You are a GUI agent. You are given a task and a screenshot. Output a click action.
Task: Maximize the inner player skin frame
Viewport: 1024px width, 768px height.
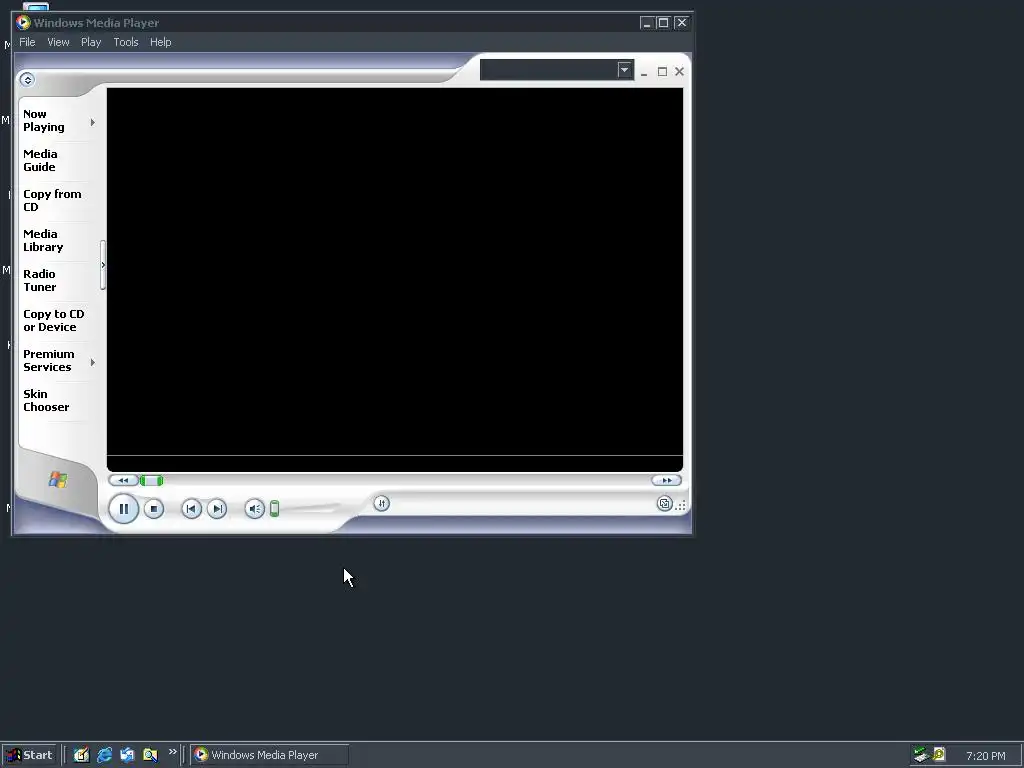point(662,72)
